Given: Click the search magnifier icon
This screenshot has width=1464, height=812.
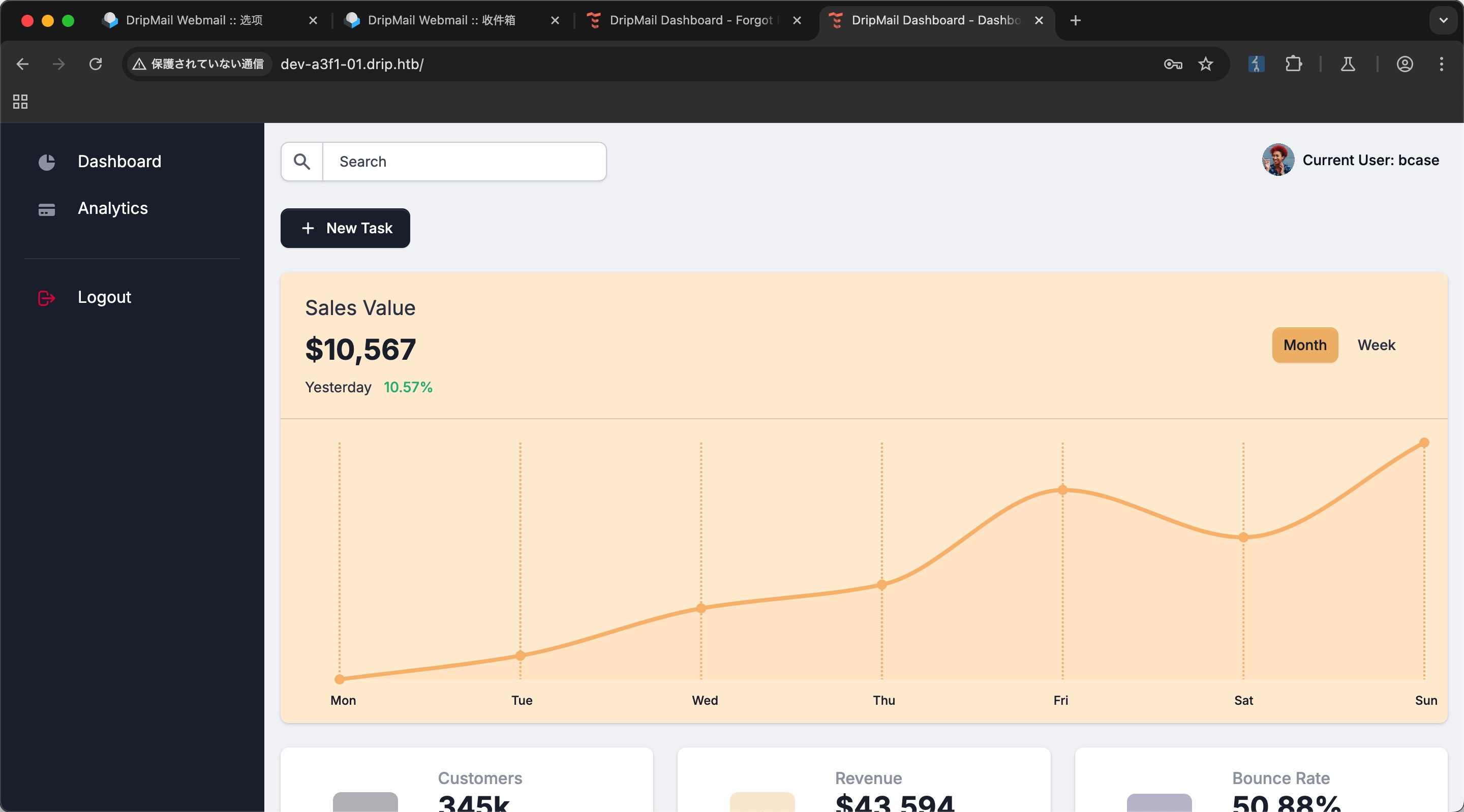Looking at the screenshot, I should pyautogui.click(x=302, y=162).
